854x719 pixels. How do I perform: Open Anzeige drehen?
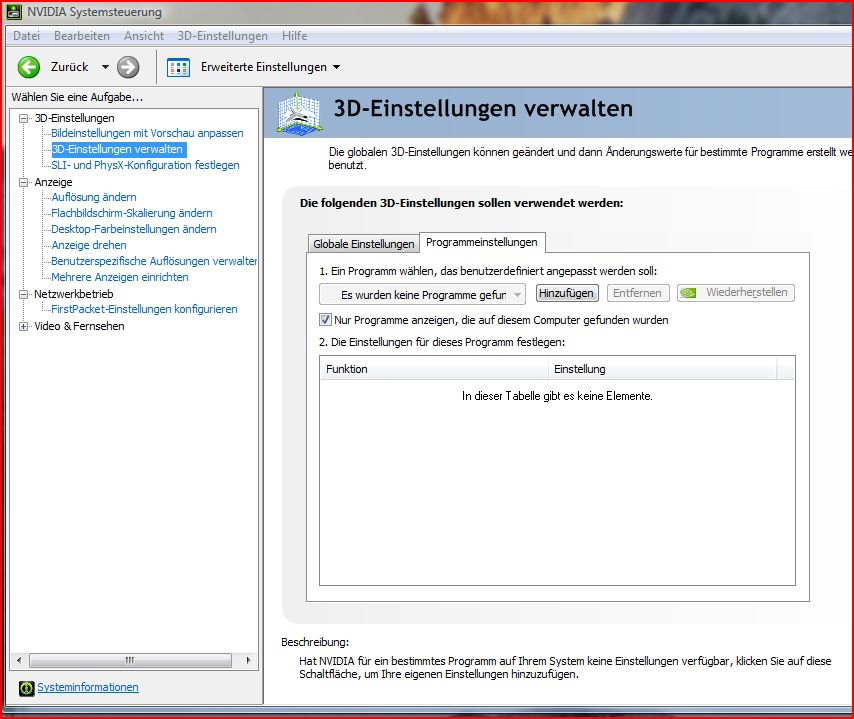89,245
